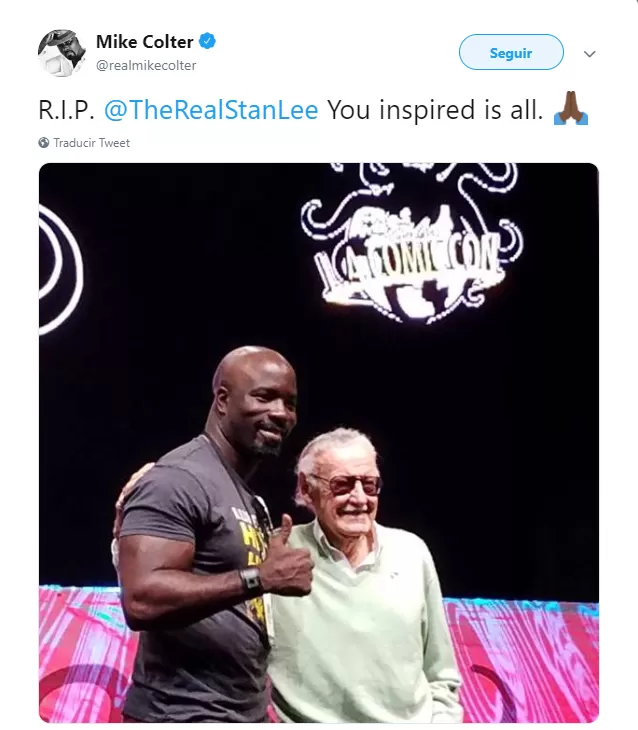Open the @TheRealStanLee mention link
The height and width of the screenshot is (730, 638).
tap(211, 110)
